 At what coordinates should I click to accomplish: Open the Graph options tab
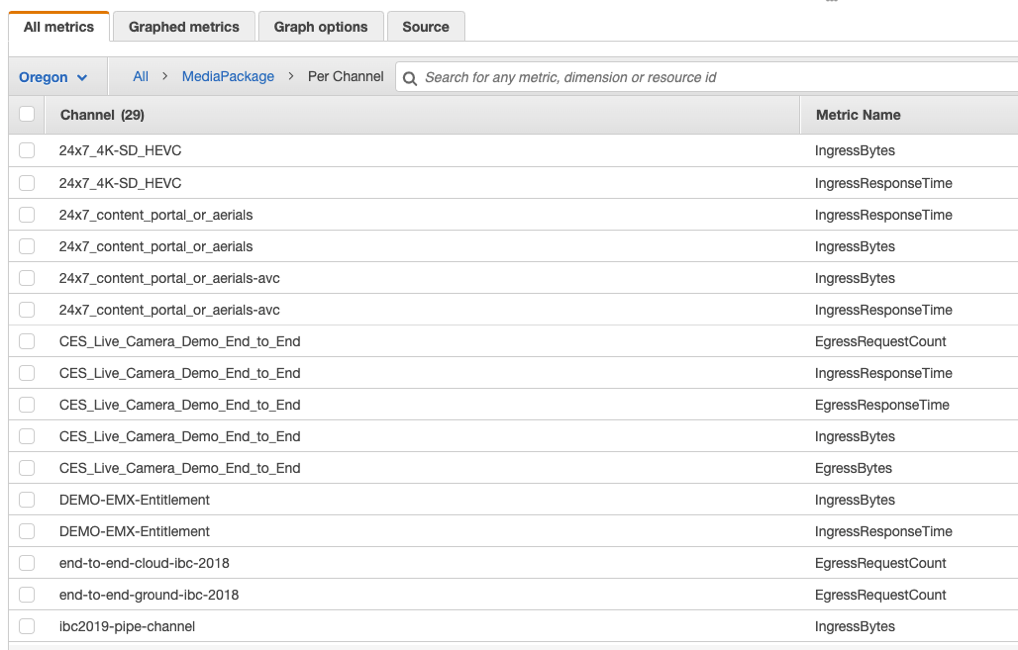tap(320, 26)
